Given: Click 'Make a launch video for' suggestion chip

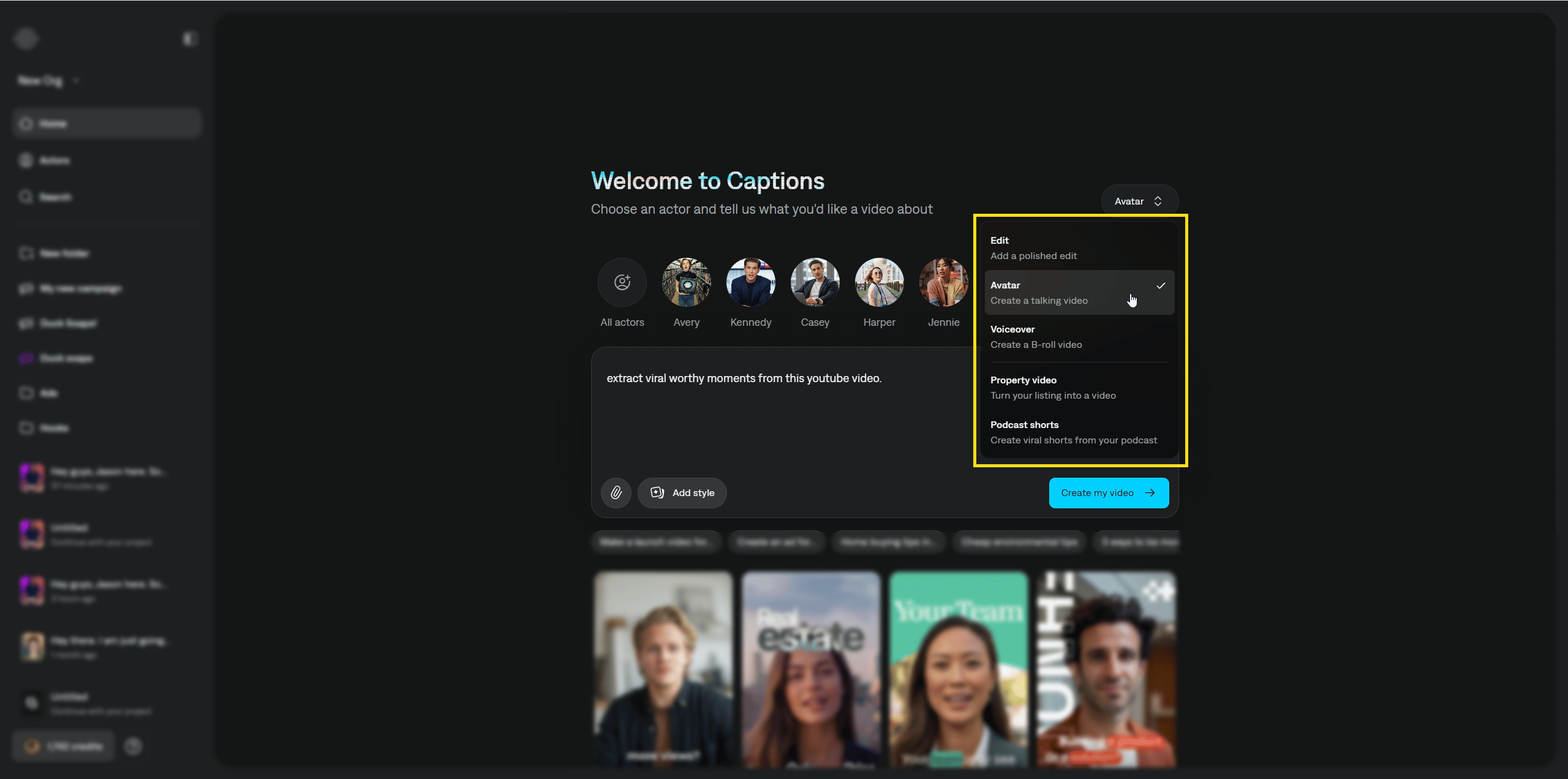Looking at the screenshot, I should pyautogui.click(x=656, y=542).
